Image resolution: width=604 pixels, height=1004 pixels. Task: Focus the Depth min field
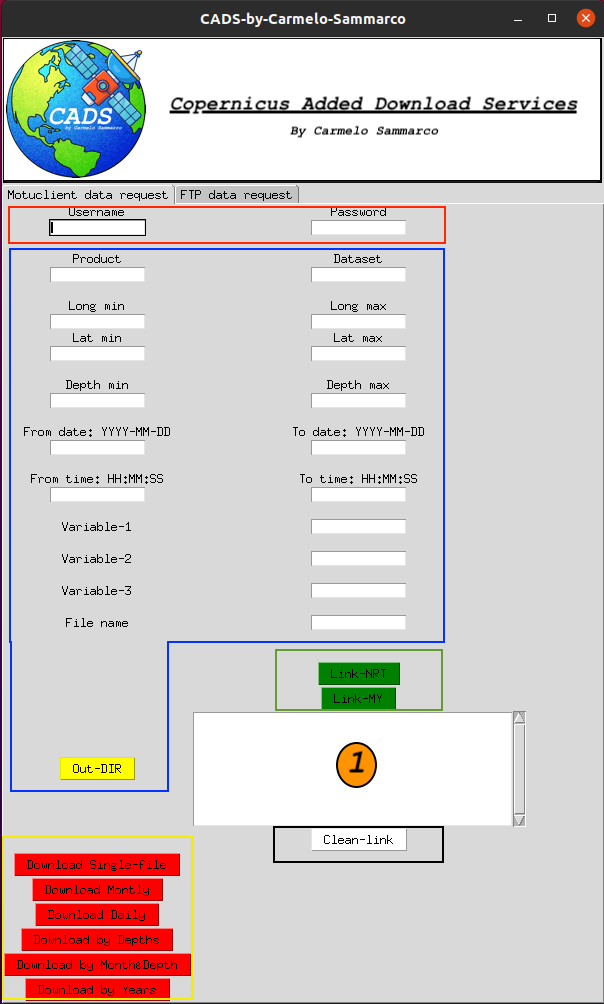click(x=97, y=401)
